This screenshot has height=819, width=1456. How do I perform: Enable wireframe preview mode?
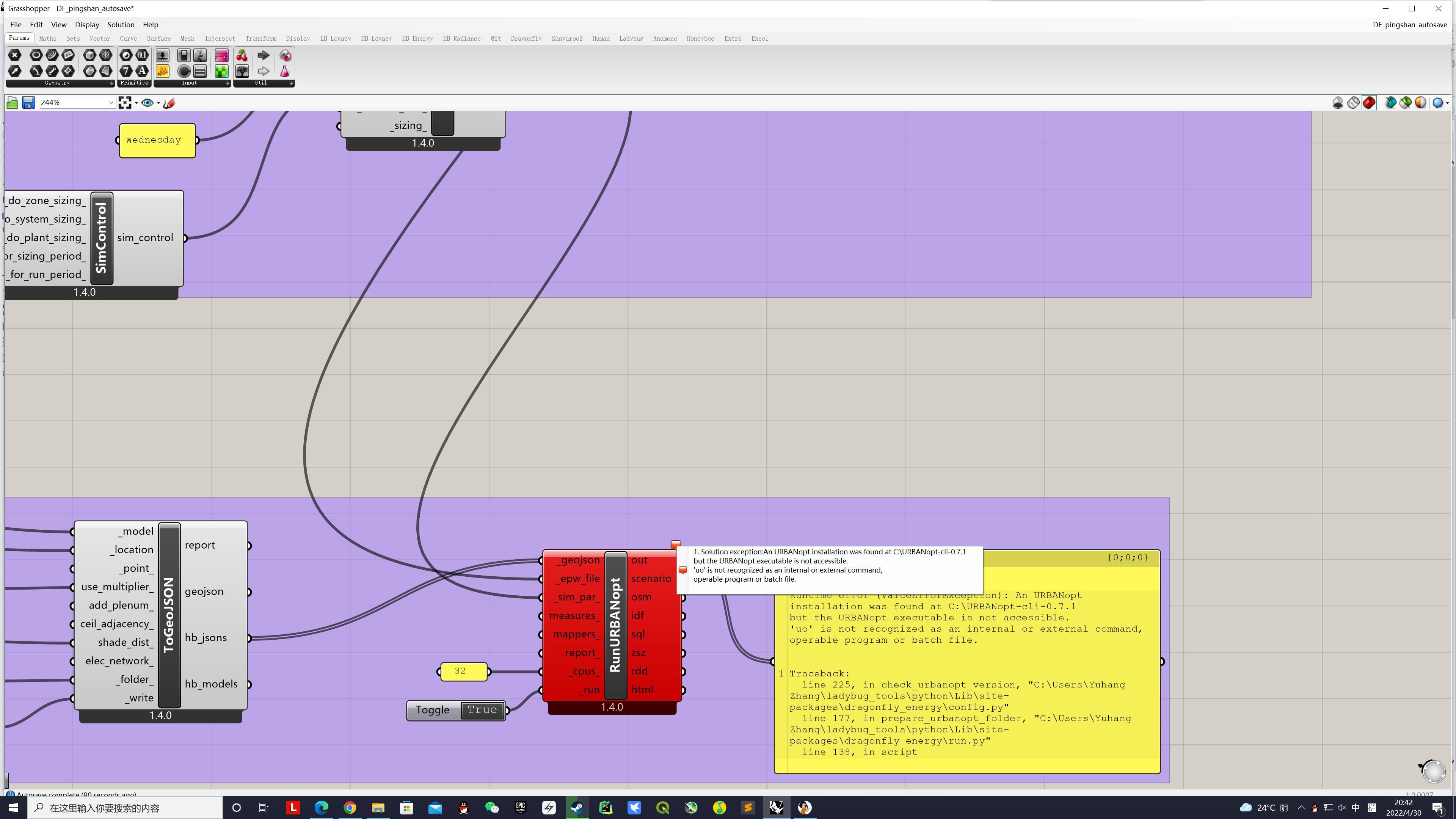click(x=1353, y=102)
